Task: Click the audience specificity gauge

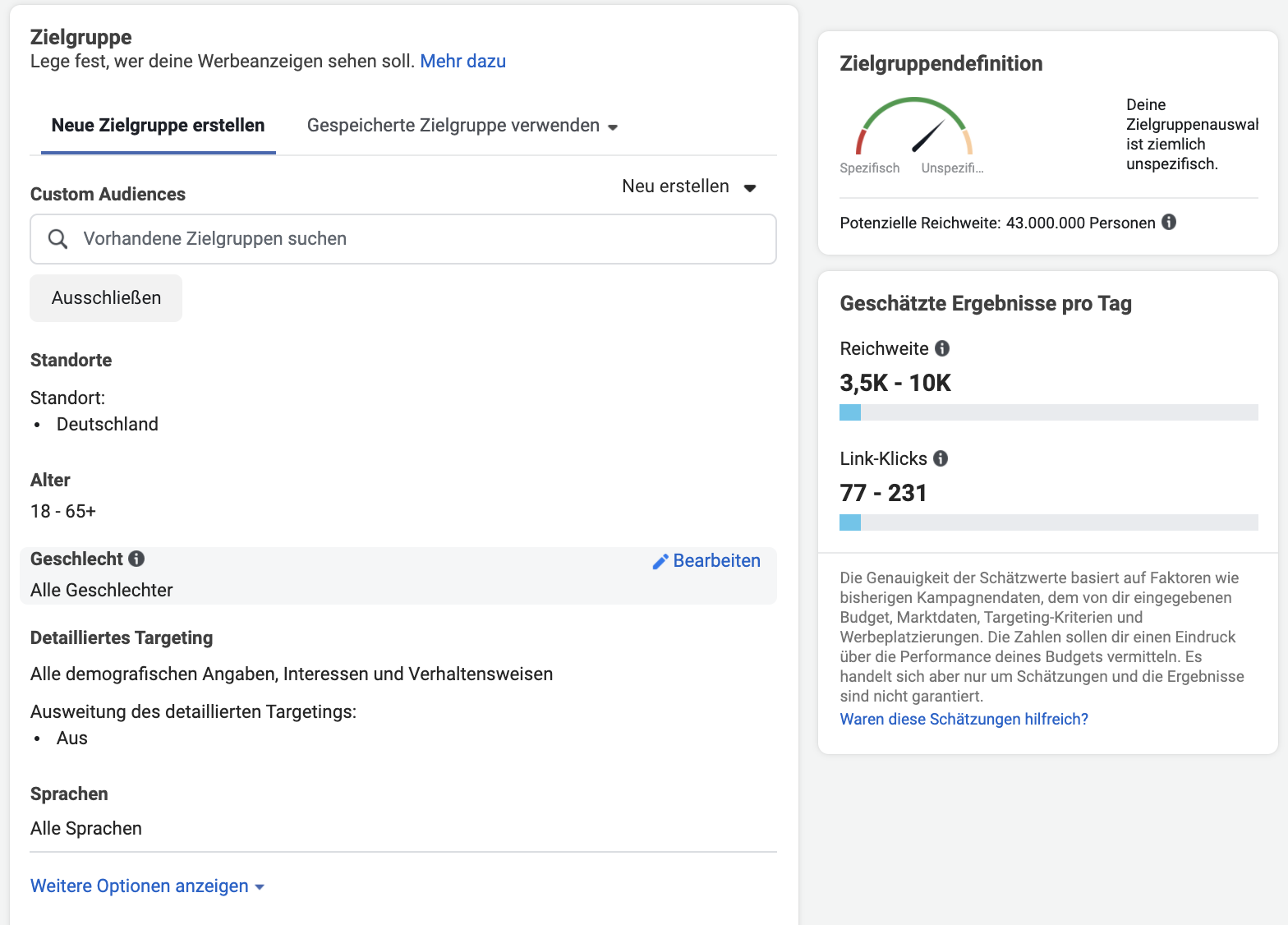Action: (914, 126)
